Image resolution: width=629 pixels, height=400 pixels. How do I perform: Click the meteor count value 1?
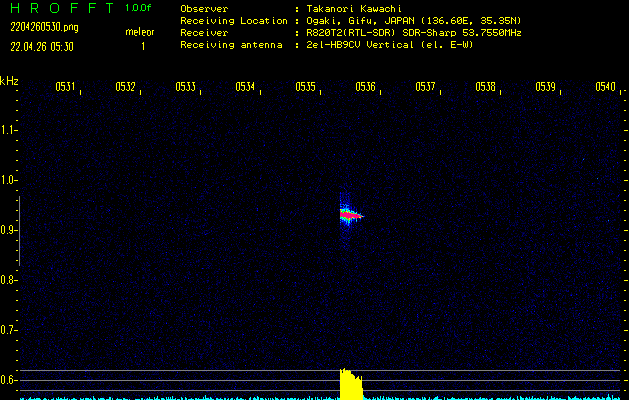[143, 47]
